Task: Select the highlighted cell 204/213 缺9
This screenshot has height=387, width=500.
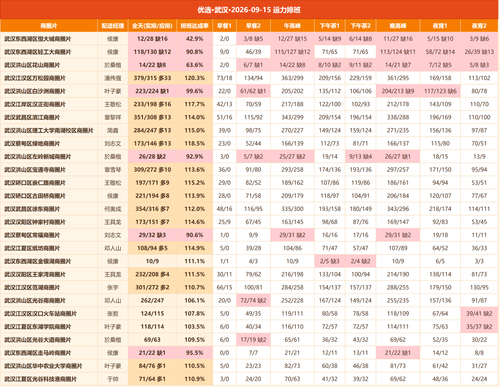Action: (x=398, y=91)
